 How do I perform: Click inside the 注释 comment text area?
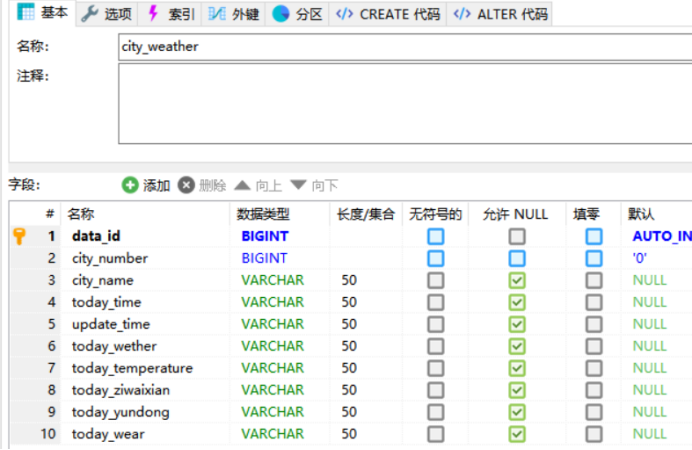[x=405, y=103]
